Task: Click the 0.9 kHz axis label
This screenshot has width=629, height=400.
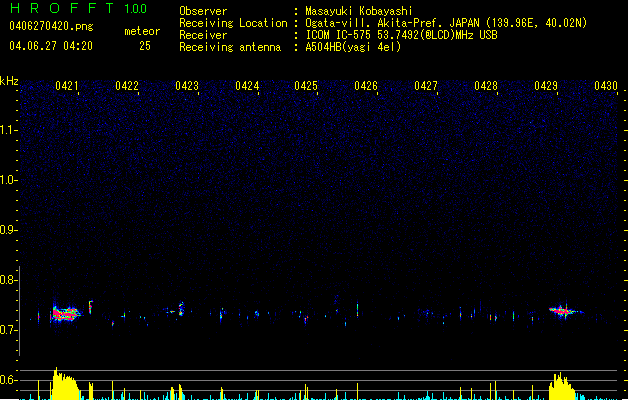Action: pos(9,230)
